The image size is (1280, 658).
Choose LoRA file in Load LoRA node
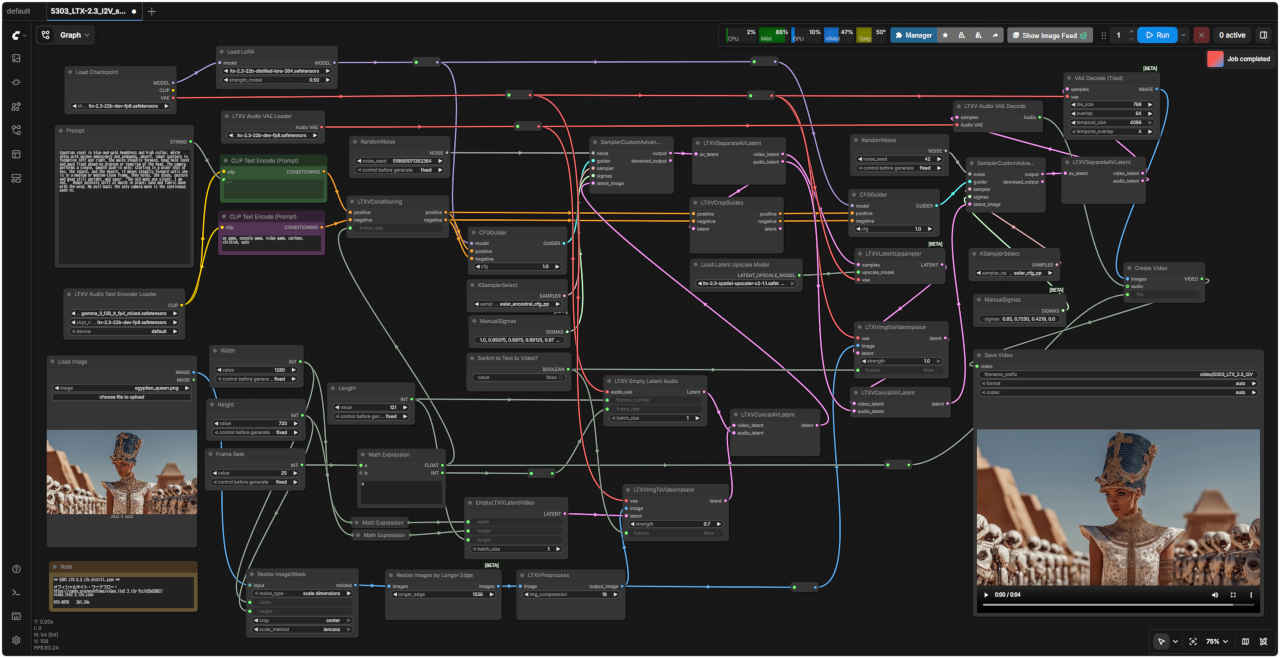pyautogui.click(x=277, y=71)
